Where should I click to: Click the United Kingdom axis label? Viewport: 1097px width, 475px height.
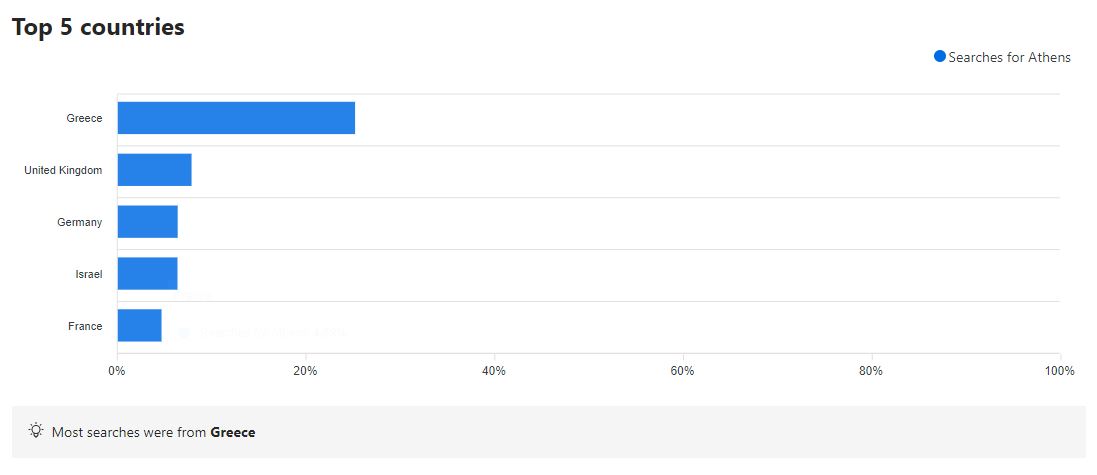point(63,170)
